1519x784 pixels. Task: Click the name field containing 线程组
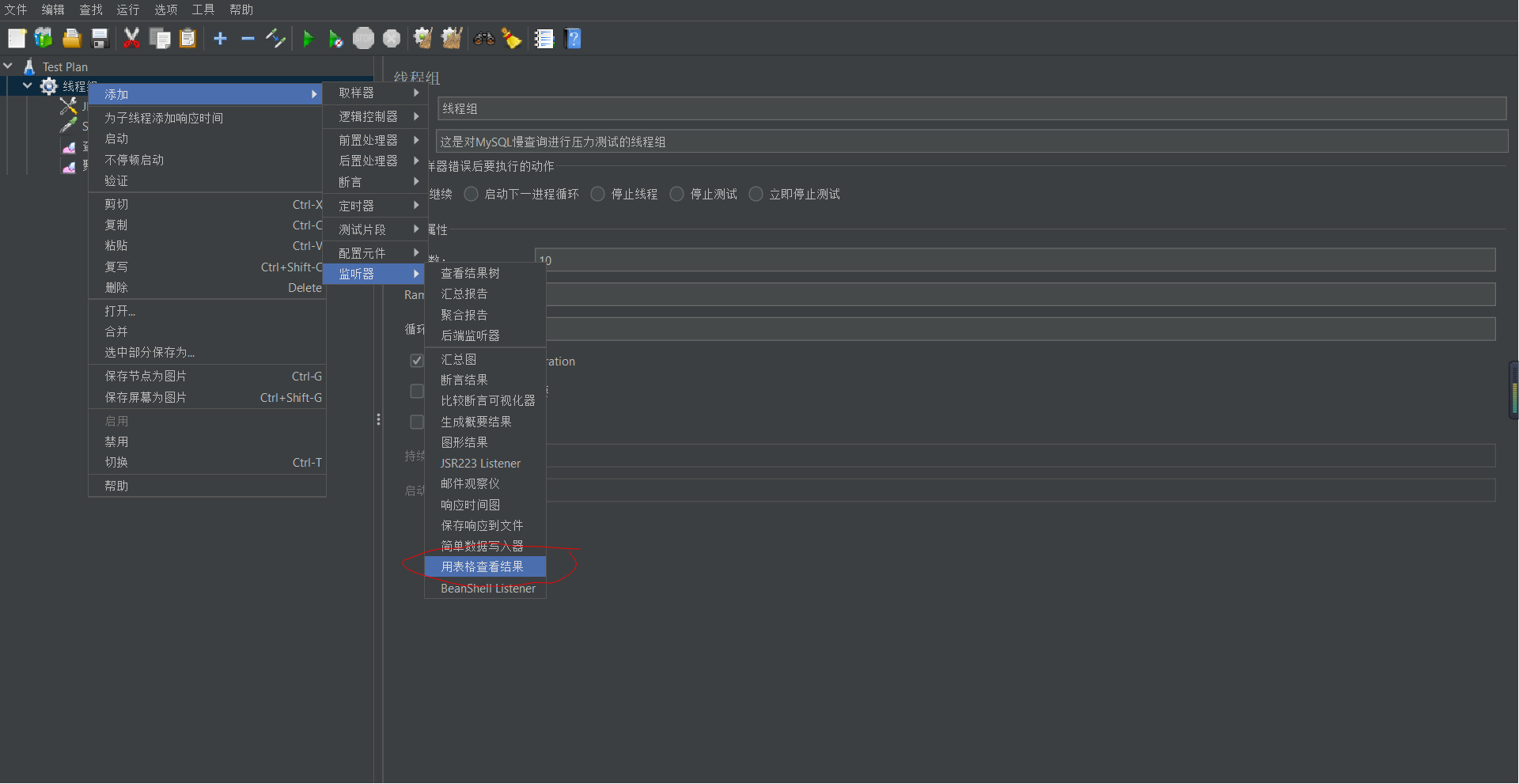coord(972,108)
